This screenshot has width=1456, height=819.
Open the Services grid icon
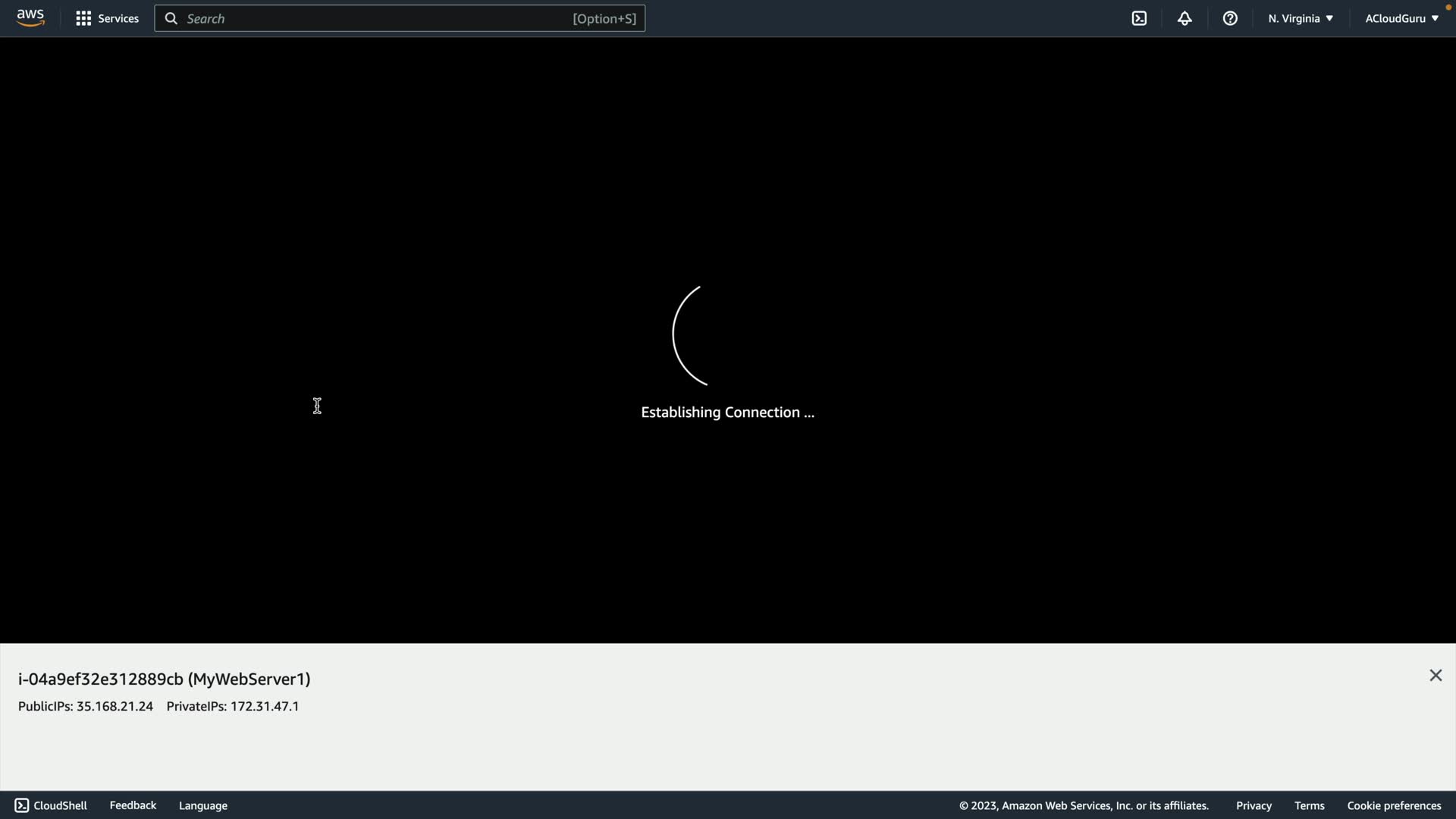tap(83, 18)
